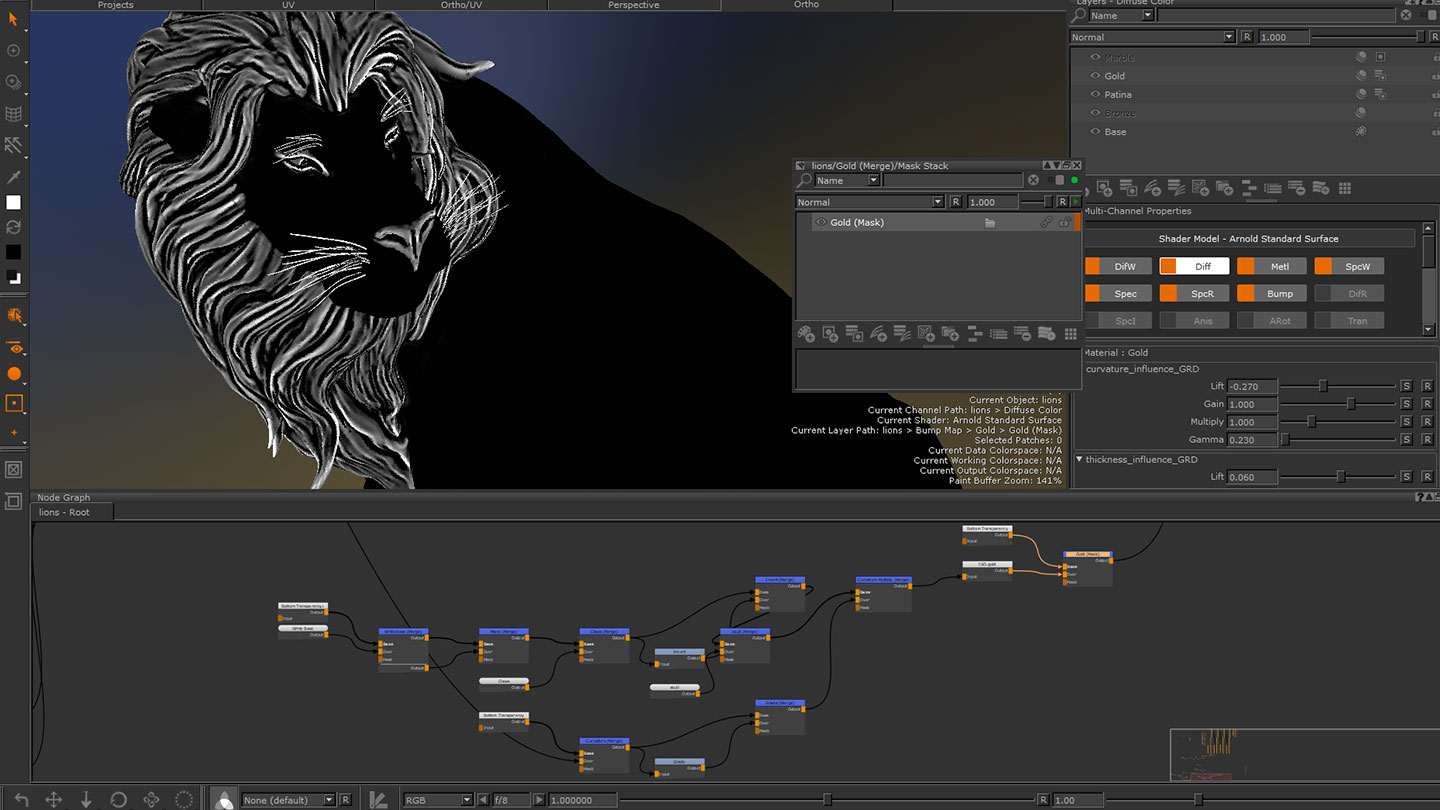Toggle visibility of the Base layer
The width and height of the screenshot is (1440, 810).
(1095, 132)
